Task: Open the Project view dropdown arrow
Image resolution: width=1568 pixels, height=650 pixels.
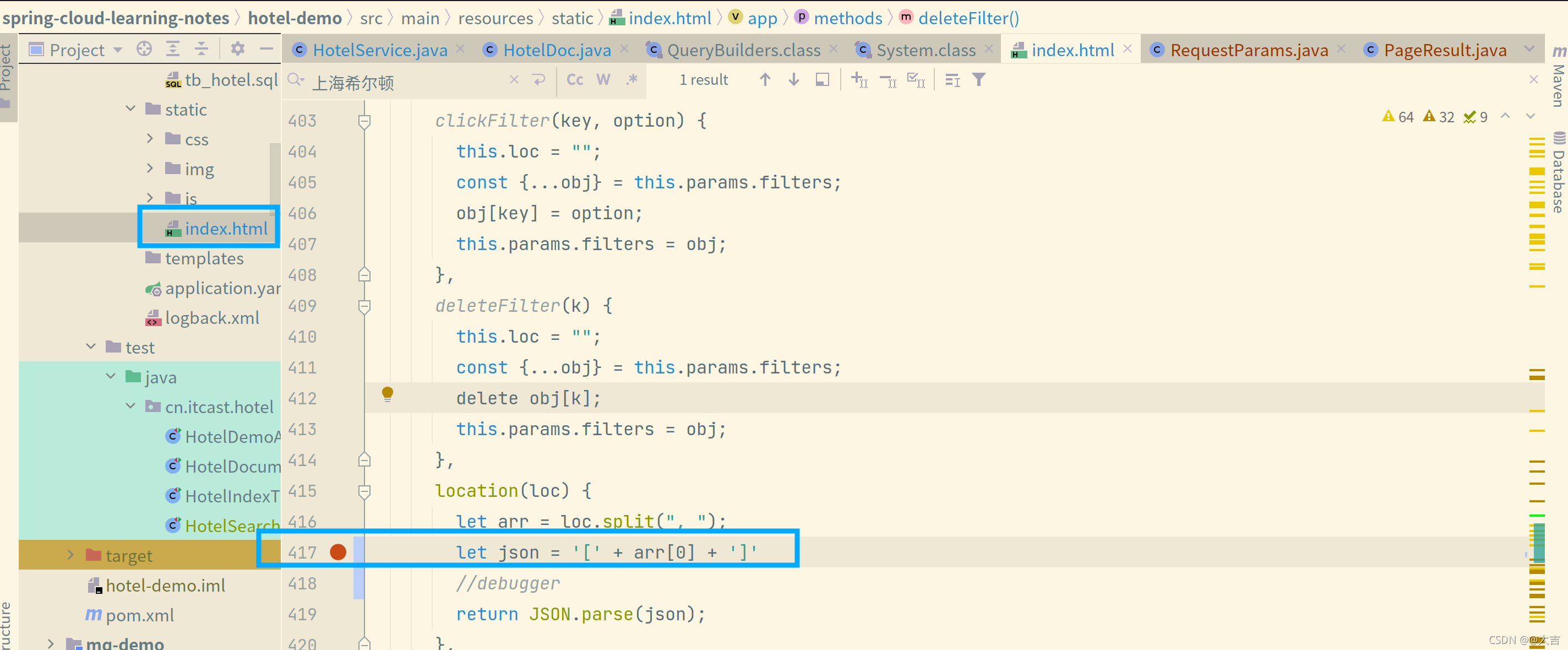Action: click(118, 50)
